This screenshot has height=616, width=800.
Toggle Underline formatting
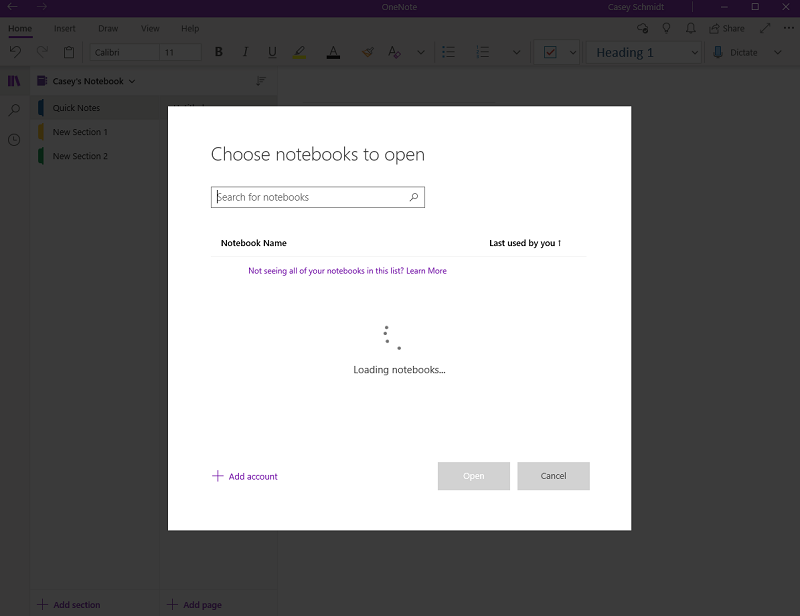pos(272,52)
